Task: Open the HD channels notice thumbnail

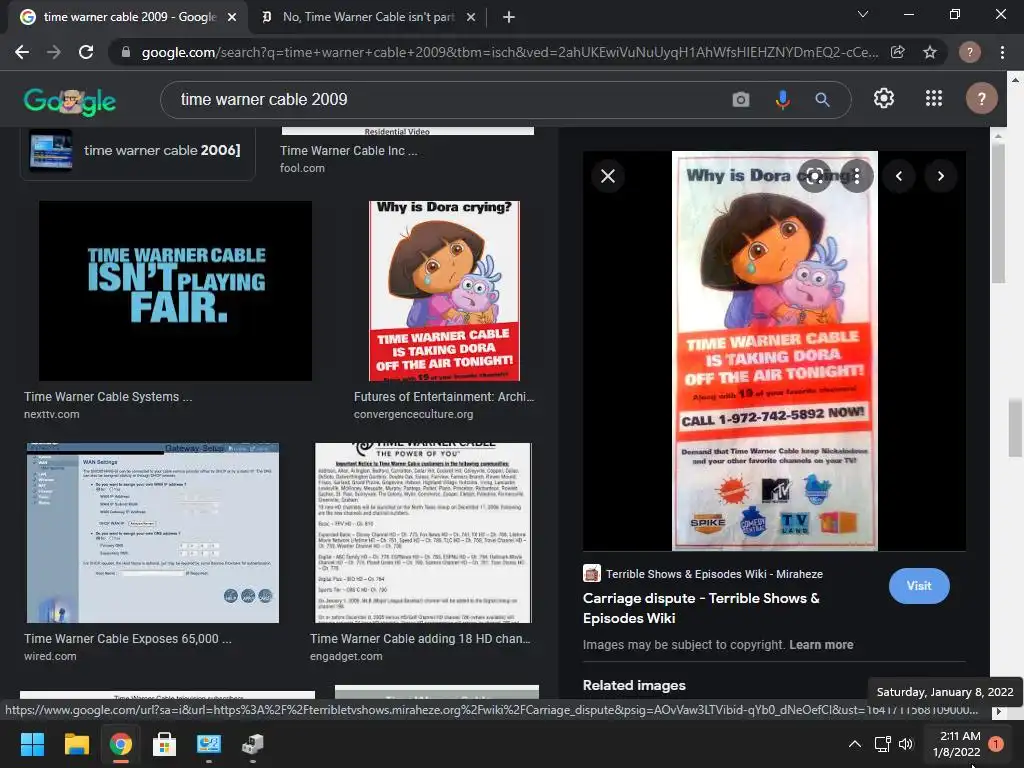Action: tap(423, 533)
